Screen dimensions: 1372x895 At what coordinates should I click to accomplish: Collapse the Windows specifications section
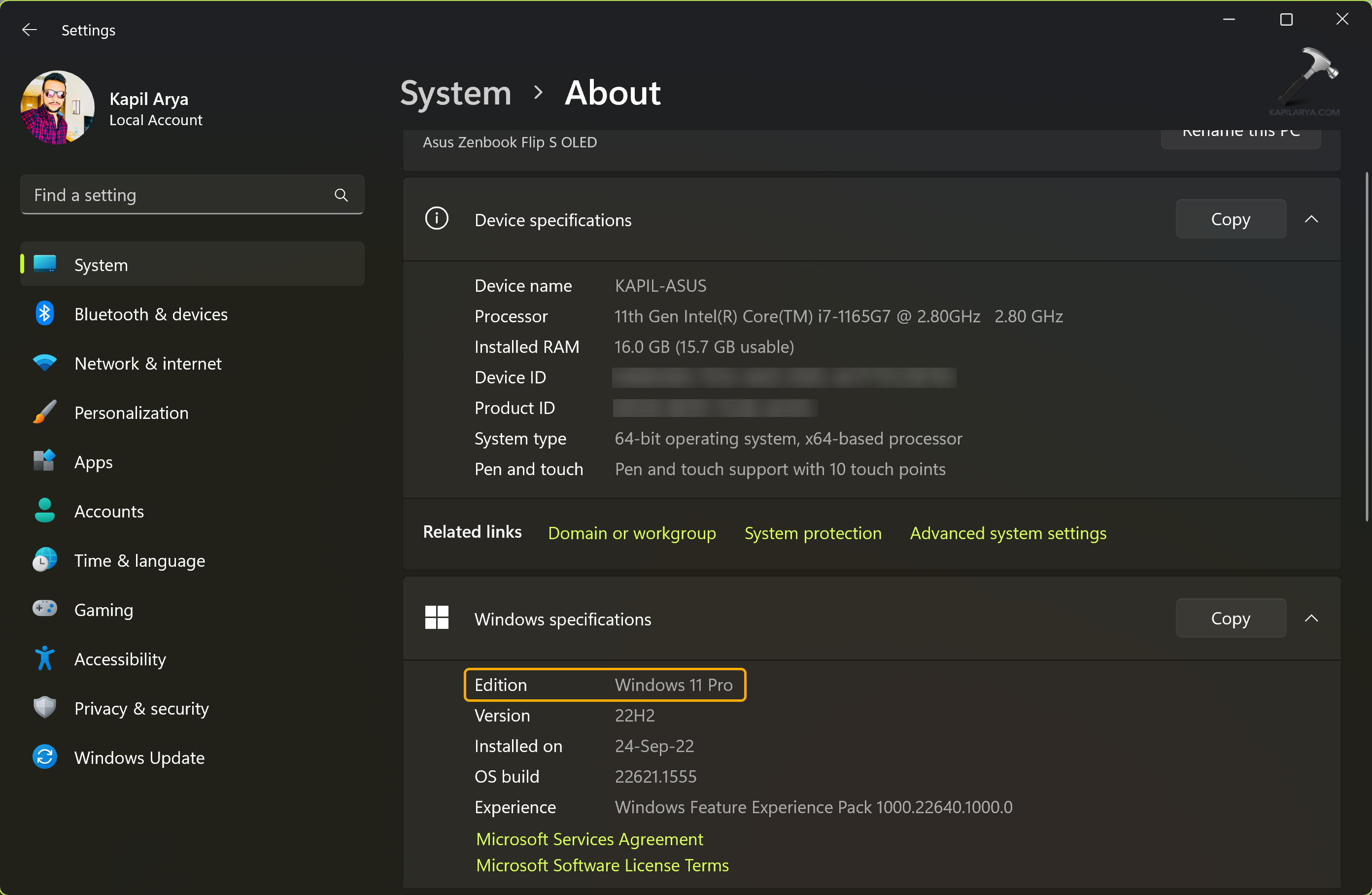(1311, 618)
